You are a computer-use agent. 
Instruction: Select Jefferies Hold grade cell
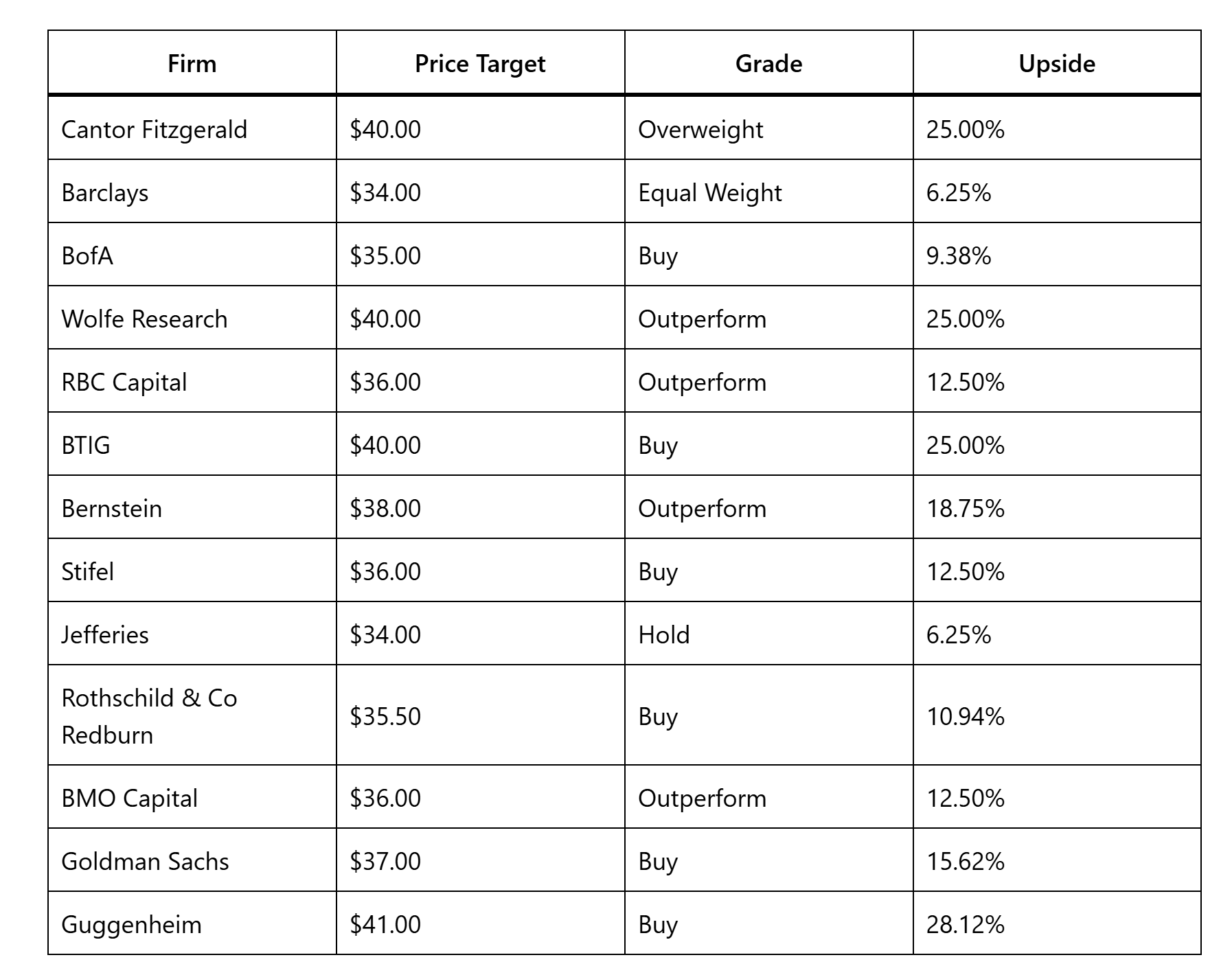(x=664, y=635)
